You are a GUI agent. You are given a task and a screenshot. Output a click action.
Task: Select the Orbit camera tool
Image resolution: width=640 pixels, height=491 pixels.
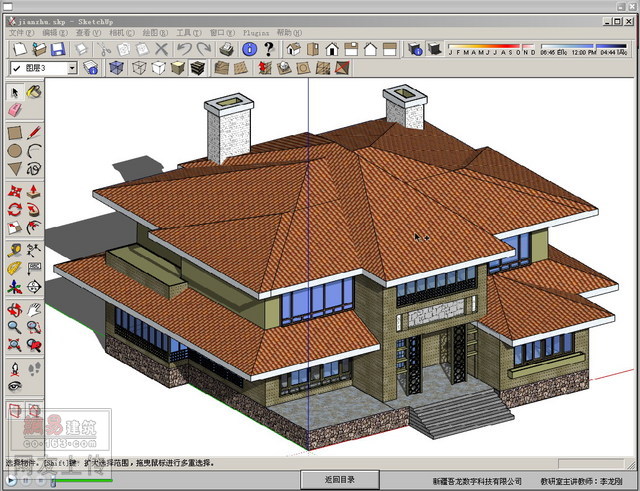coord(14,308)
